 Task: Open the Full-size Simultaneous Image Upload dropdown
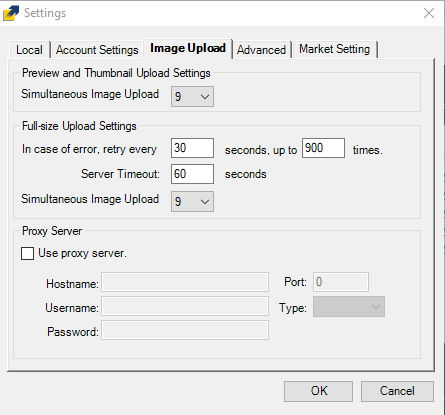click(192, 201)
